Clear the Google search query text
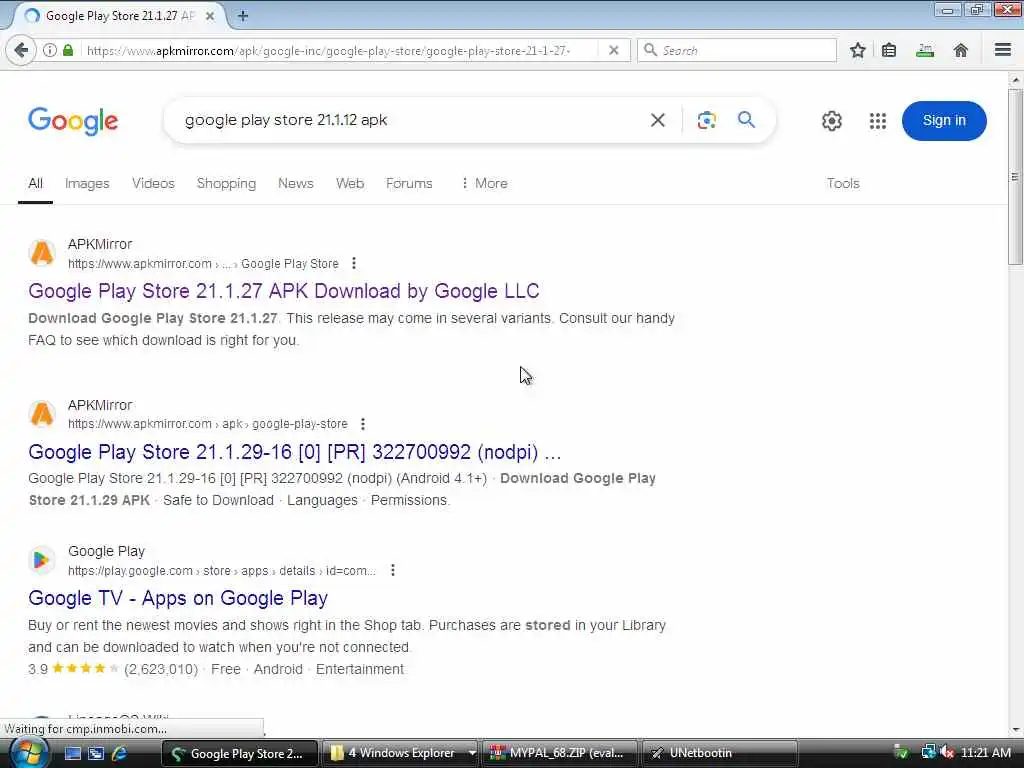 click(x=658, y=120)
